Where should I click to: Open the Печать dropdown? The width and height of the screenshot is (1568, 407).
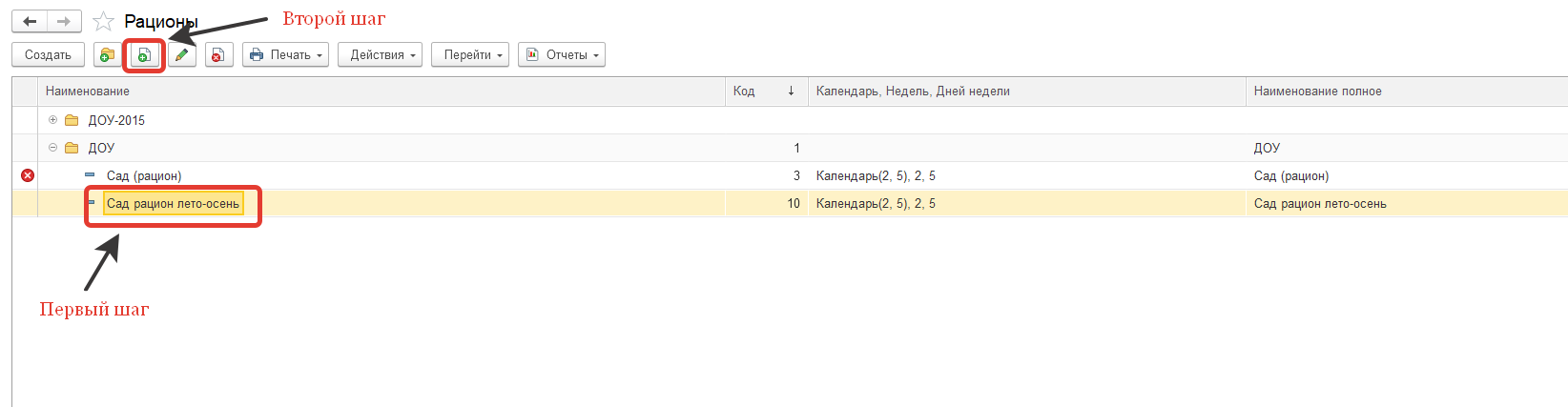(x=286, y=55)
